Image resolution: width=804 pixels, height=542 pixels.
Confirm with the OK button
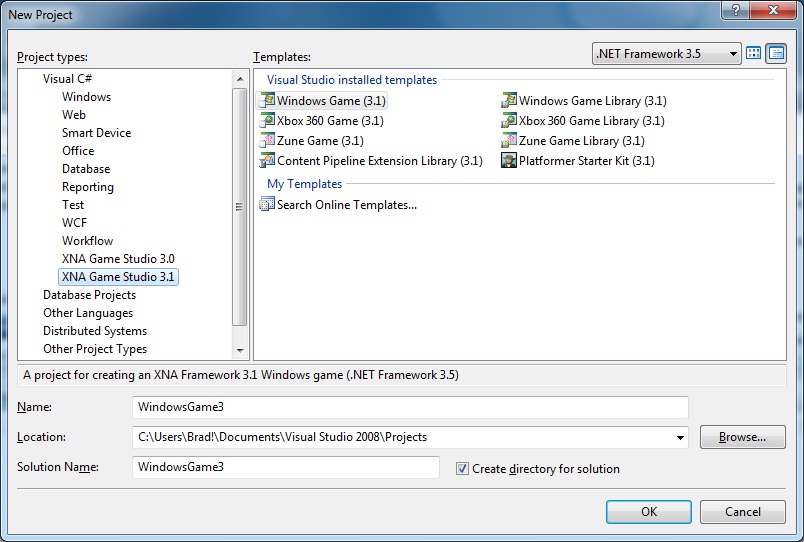649,512
